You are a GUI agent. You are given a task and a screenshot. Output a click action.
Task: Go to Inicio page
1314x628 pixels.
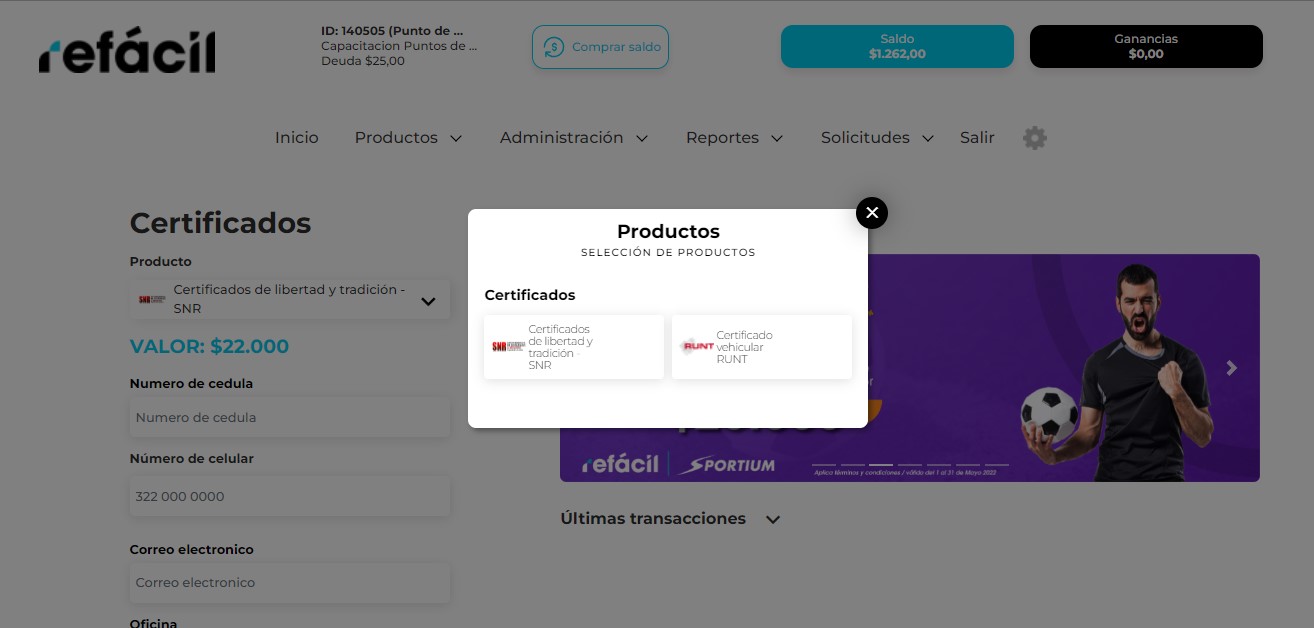click(x=297, y=138)
